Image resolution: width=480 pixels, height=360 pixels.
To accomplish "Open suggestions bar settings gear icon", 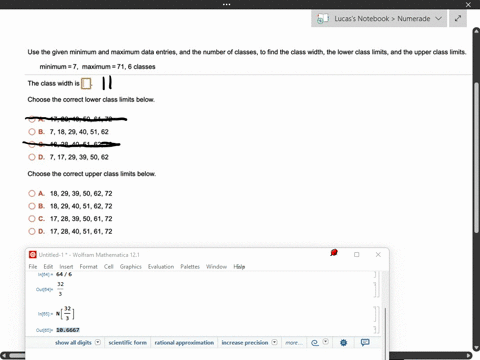I will click(x=343, y=343).
